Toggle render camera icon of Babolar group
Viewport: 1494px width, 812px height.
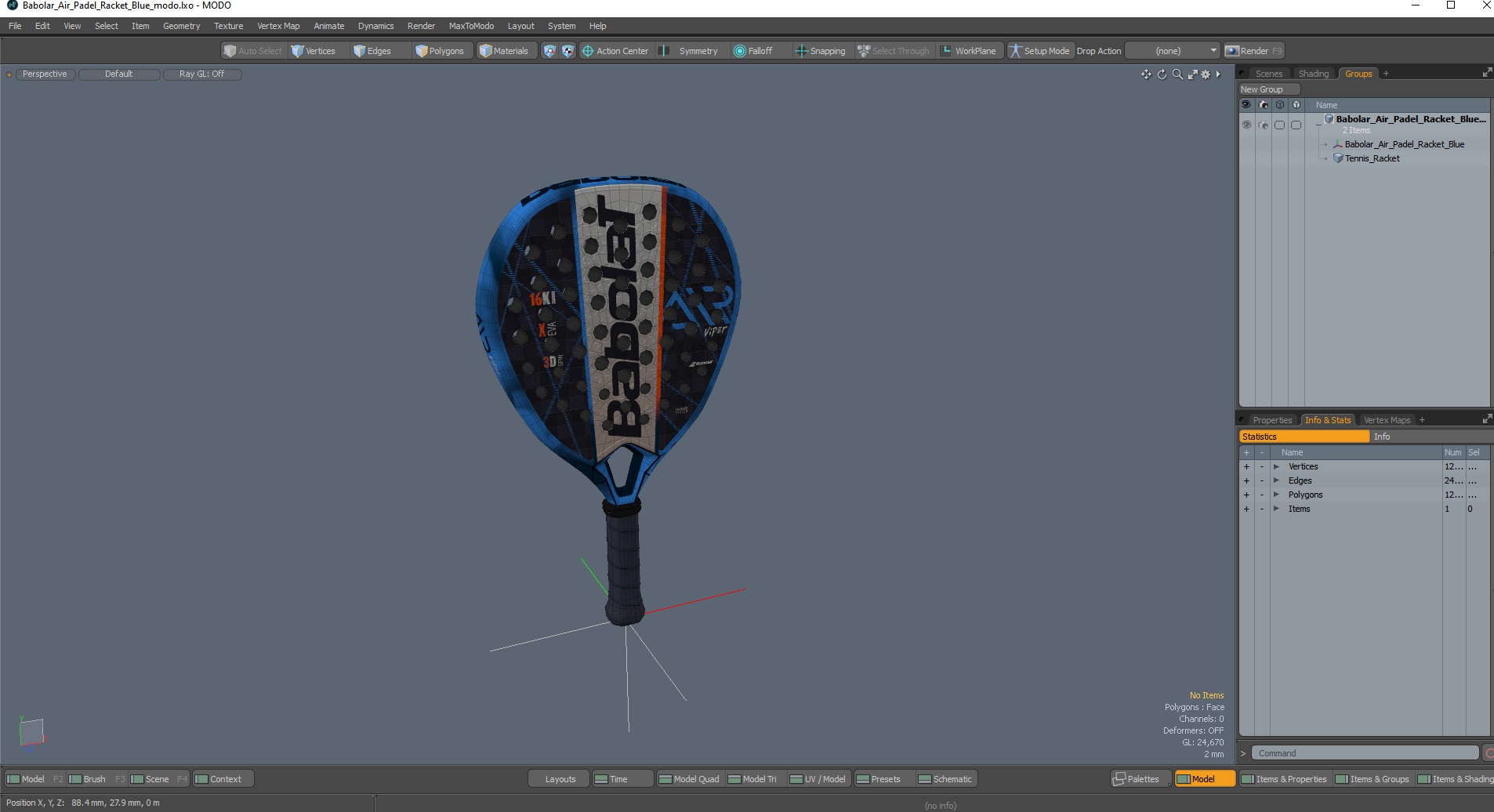pos(1263,125)
